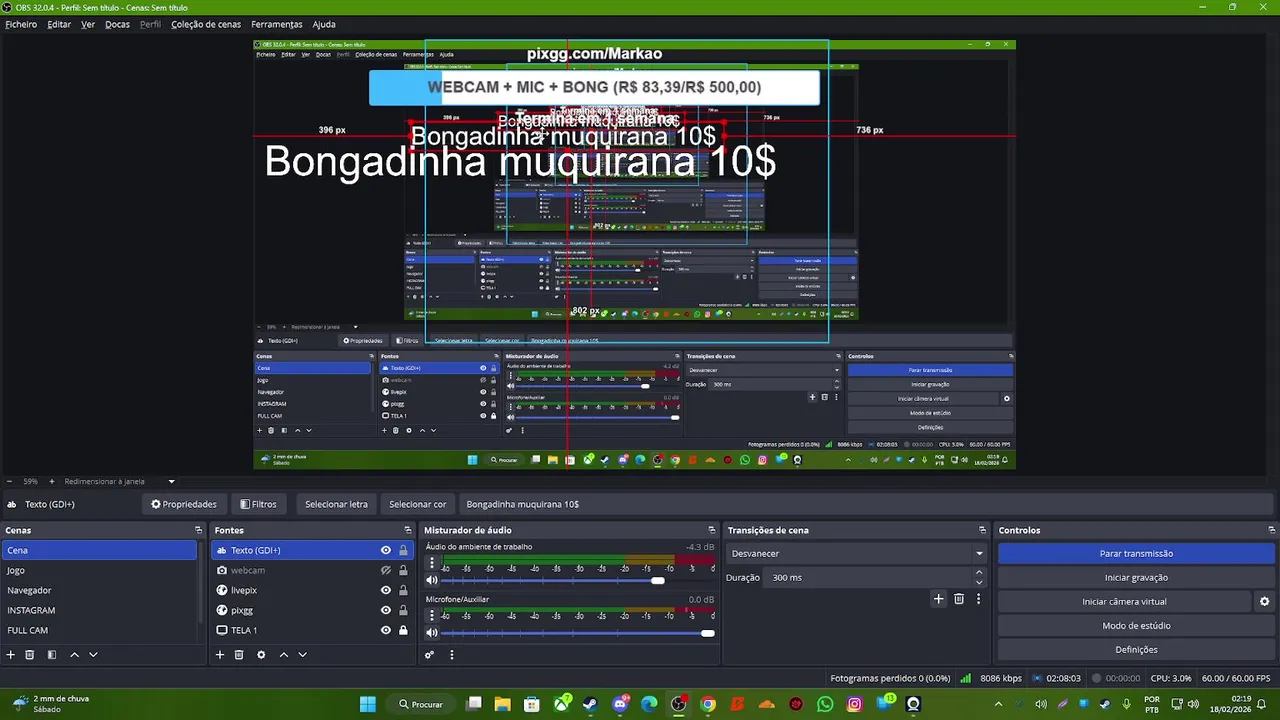1280x720 pixels.
Task: Click the Duração 300 ms field
Action: (x=876, y=577)
